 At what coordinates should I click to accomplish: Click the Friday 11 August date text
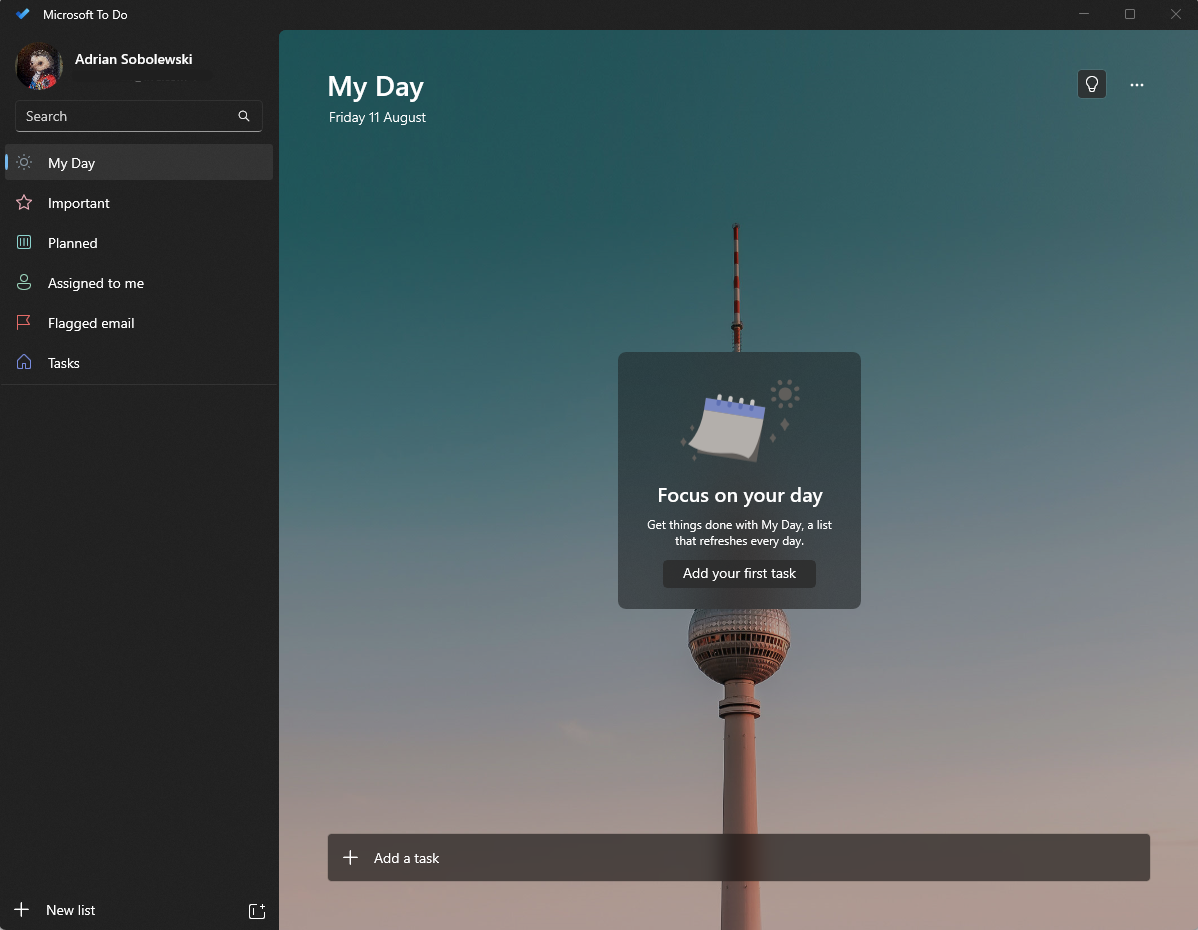click(x=377, y=117)
